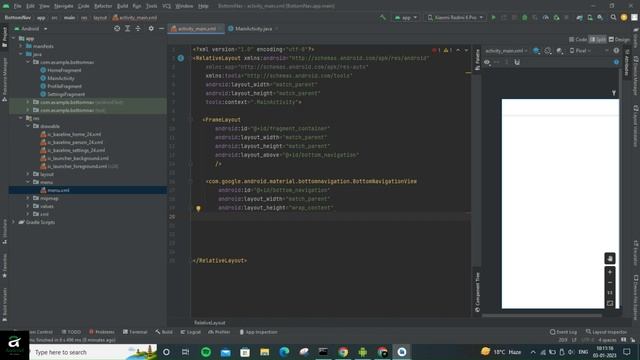Open the Terminal tool window
Screen dimensions: 640x360
135,332
